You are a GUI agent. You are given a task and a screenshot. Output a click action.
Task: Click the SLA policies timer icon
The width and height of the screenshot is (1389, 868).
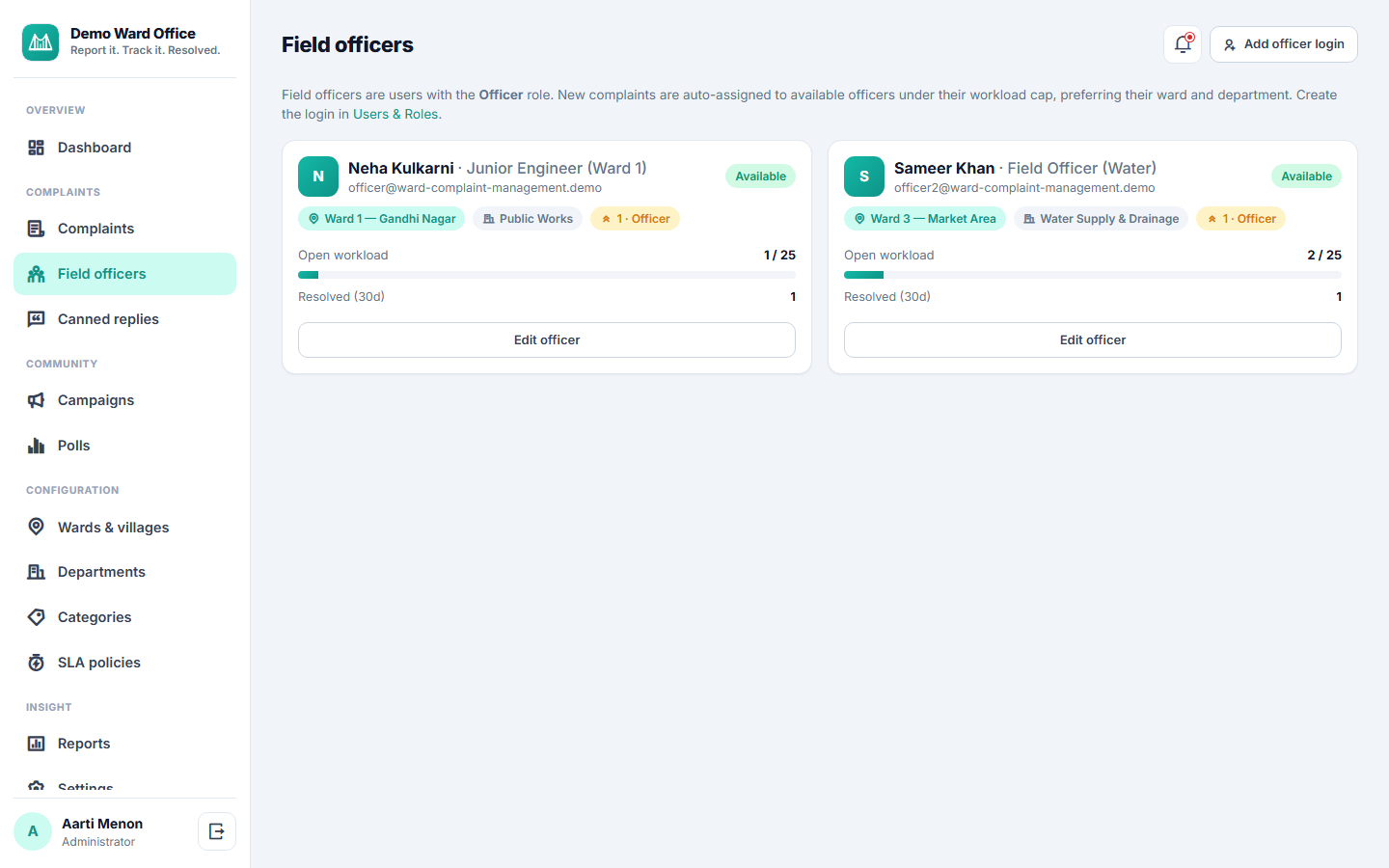tap(37, 663)
